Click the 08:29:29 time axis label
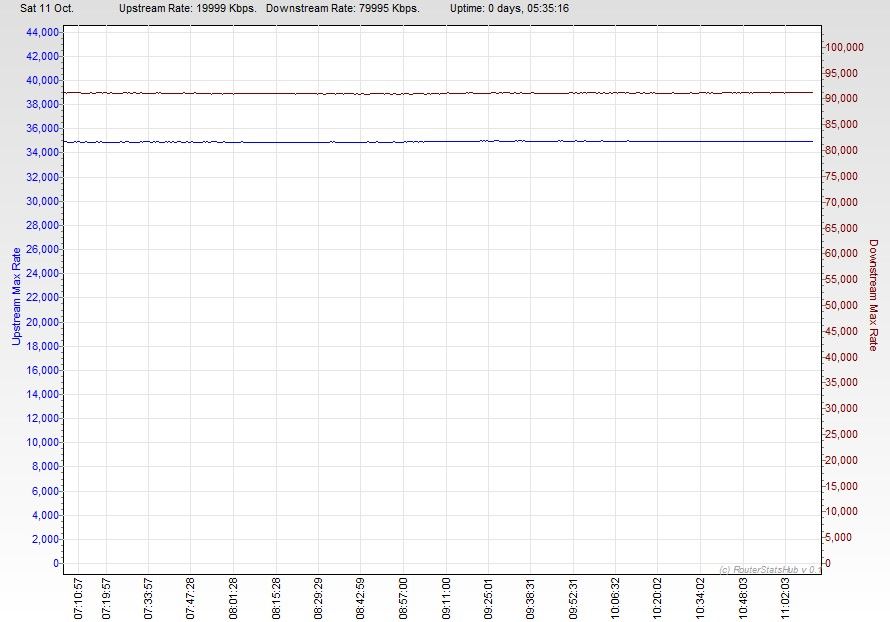Screen dimensions: 890x622 pos(318,598)
